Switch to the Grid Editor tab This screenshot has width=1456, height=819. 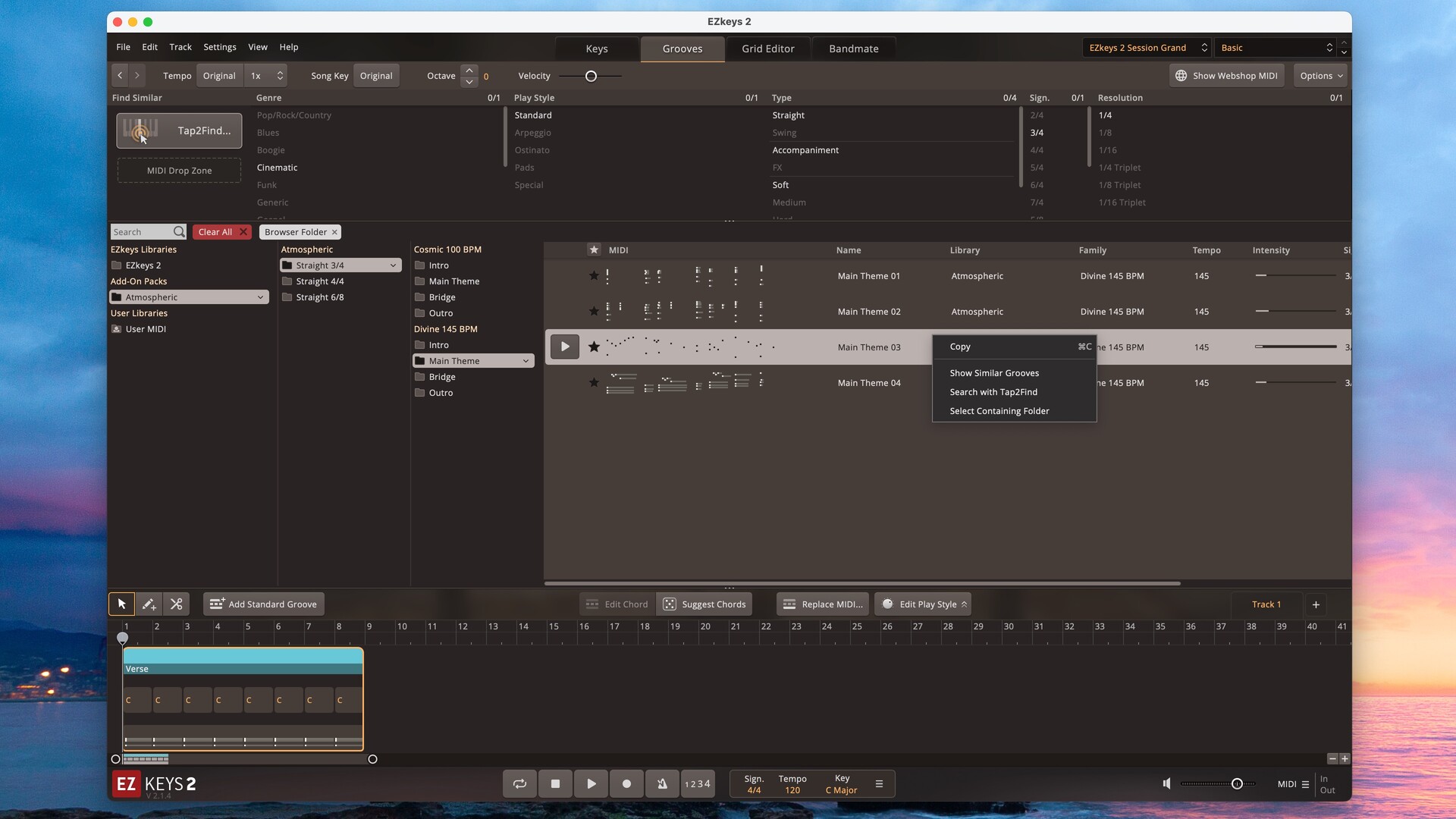(x=767, y=49)
